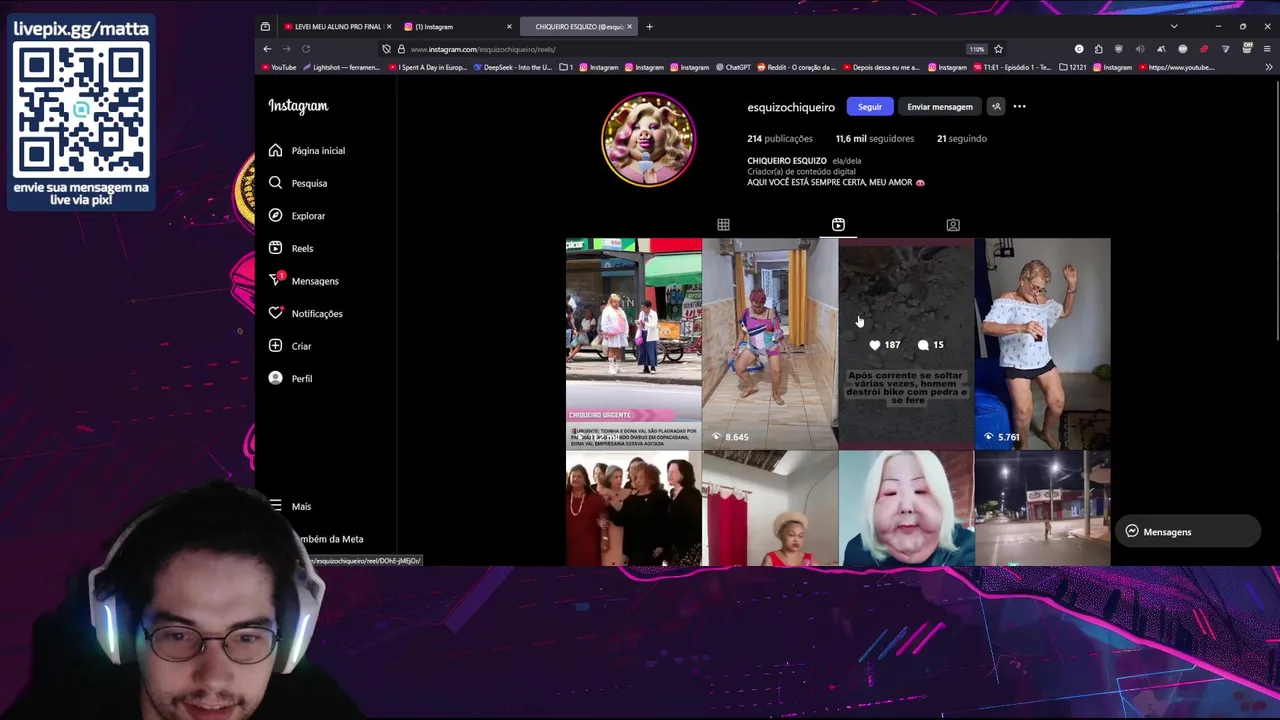Reload the current page
1280x720 pixels.
tap(306, 49)
